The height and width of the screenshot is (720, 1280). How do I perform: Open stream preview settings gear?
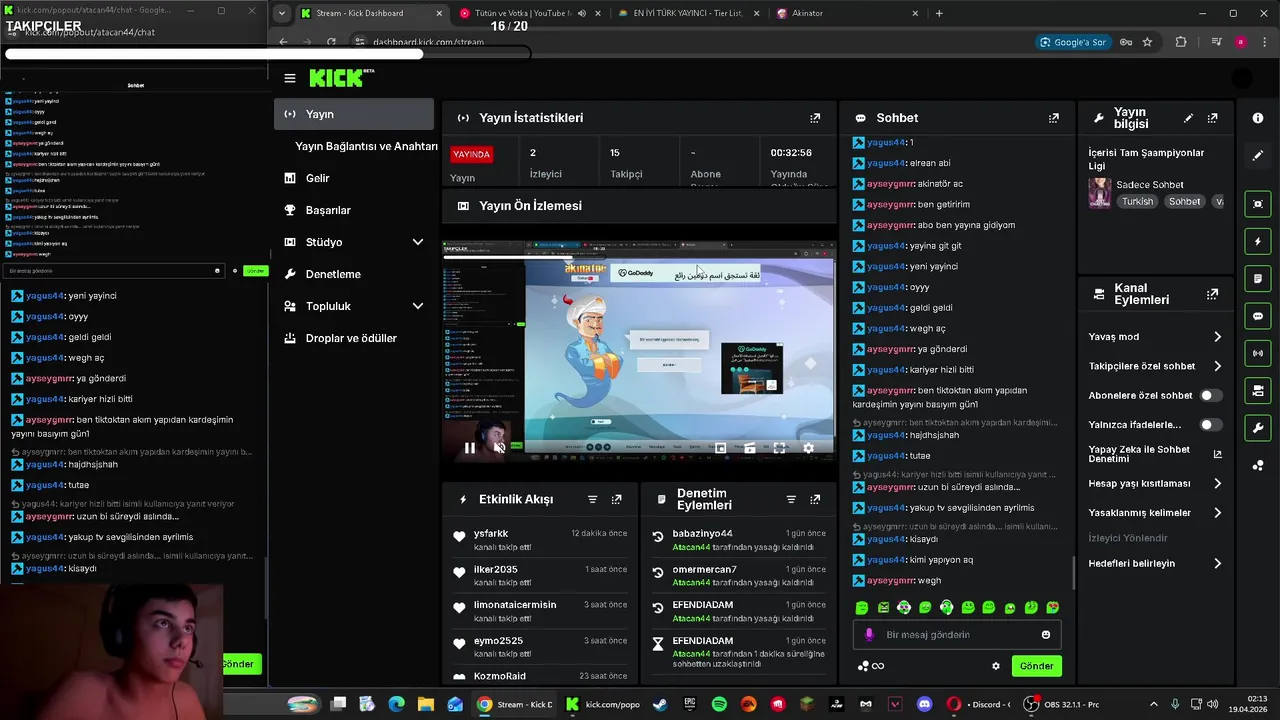click(808, 448)
